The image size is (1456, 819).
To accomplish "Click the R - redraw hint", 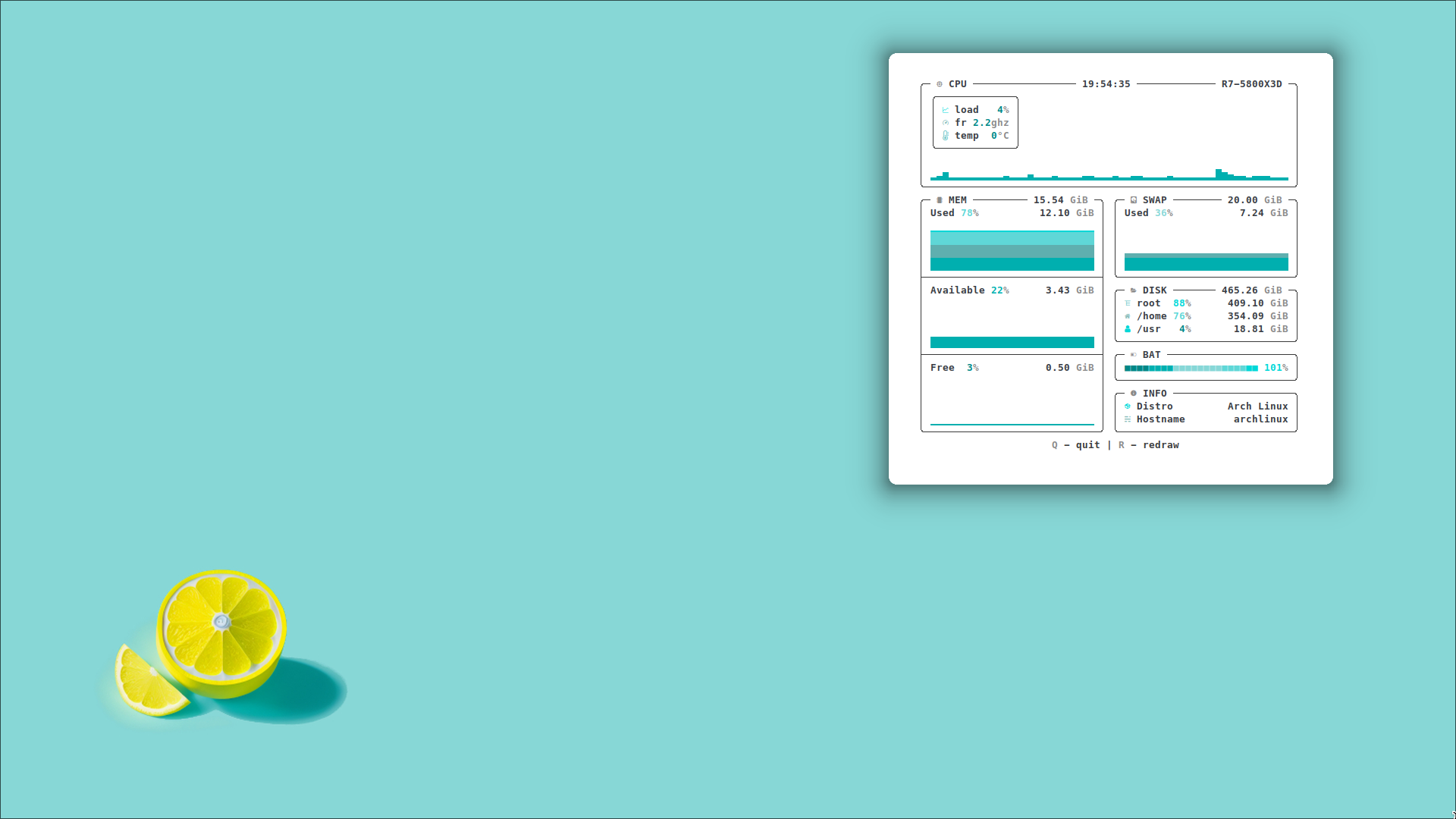I will coord(1148,445).
